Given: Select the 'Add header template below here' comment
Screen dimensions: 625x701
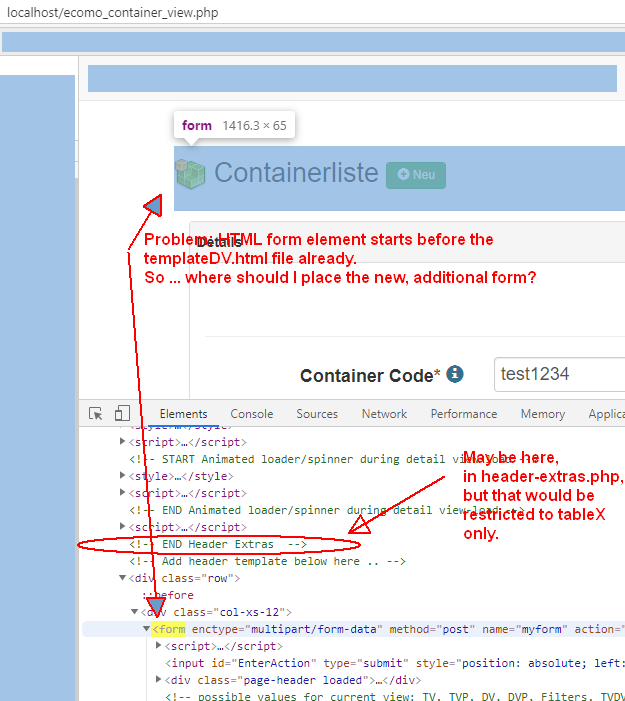Looking at the screenshot, I should pos(267,561).
